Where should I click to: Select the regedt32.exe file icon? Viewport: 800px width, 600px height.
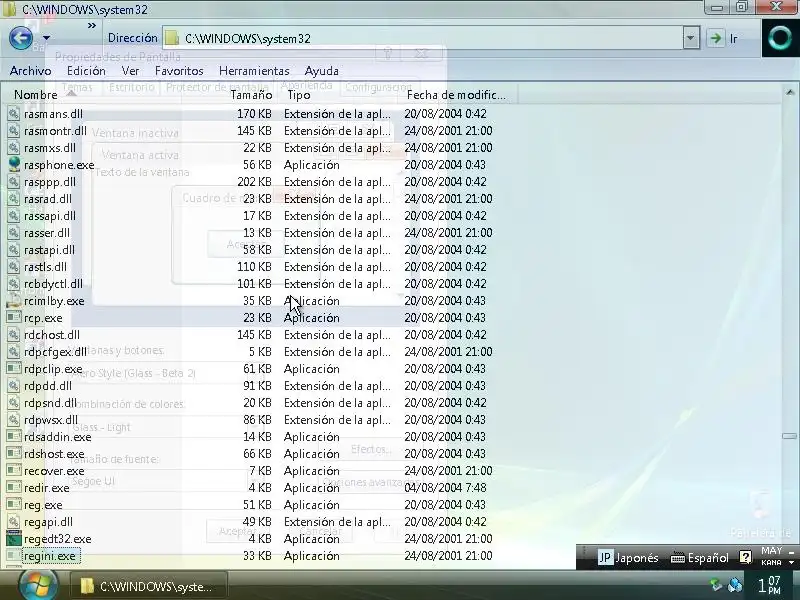pos(14,539)
